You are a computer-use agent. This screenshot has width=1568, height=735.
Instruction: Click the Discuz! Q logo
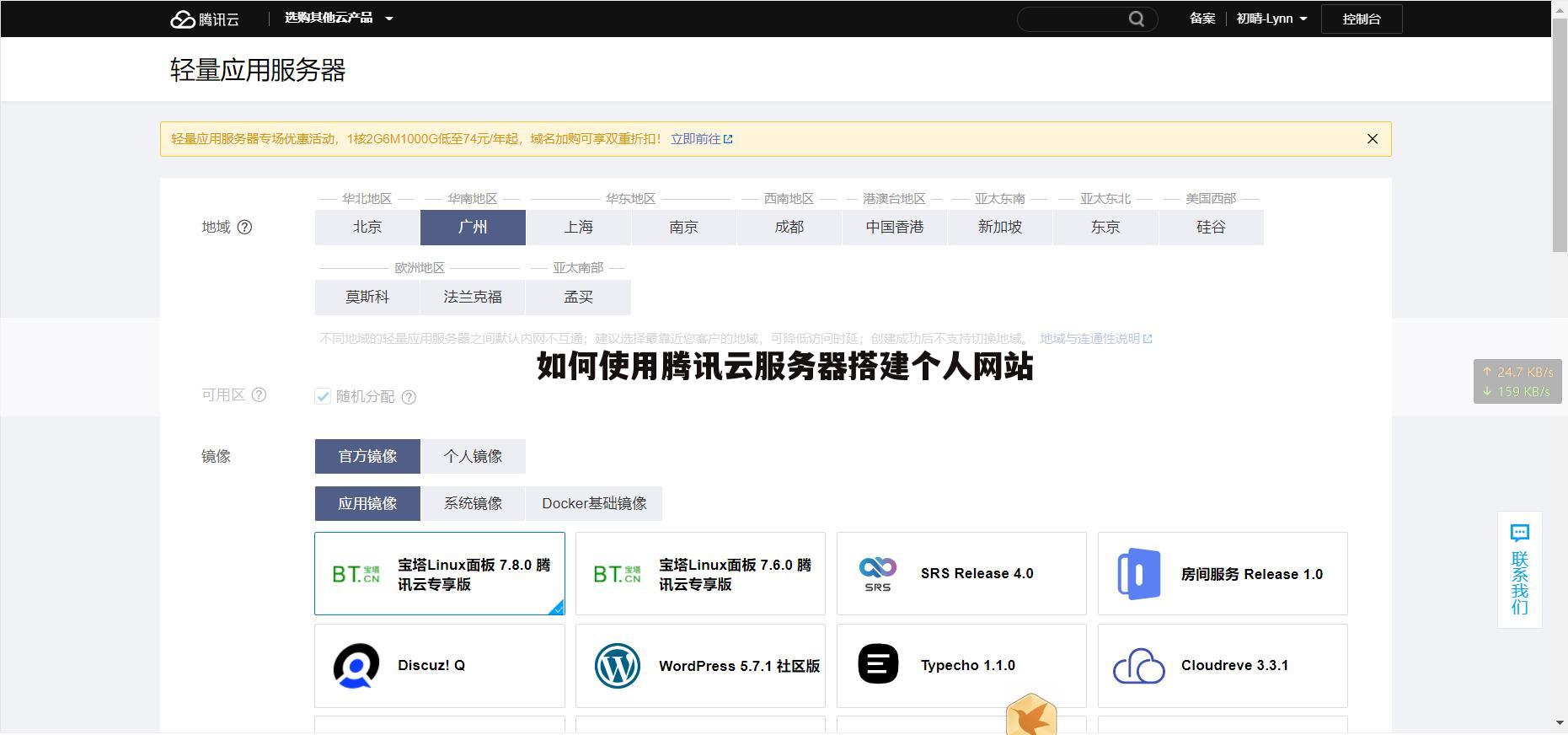point(356,666)
